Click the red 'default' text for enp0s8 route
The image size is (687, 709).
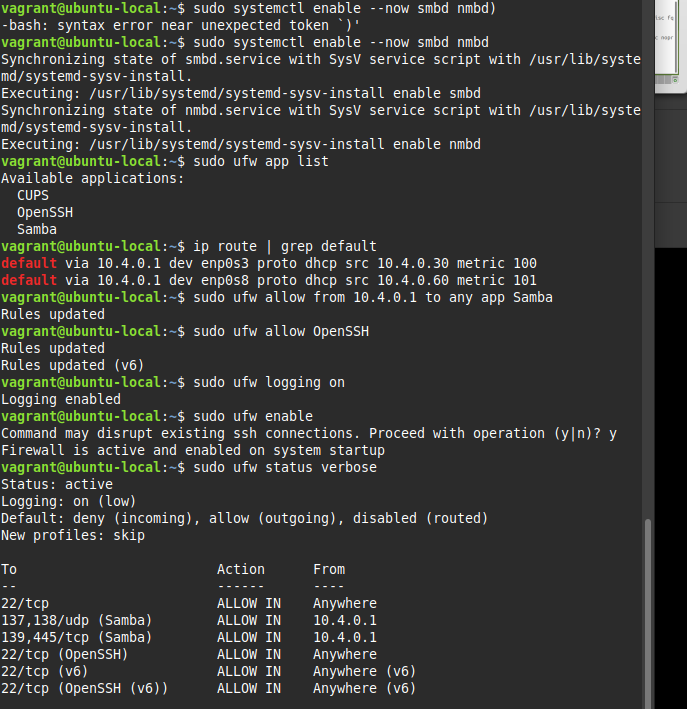point(29,280)
